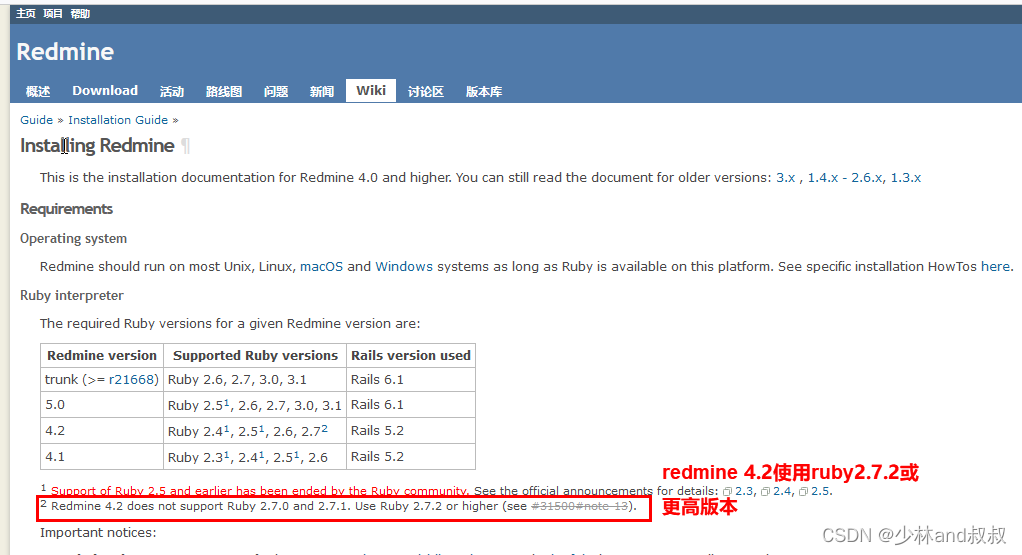Image resolution: width=1022 pixels, height=555 pixels.
Task: Open the Ruby 2.4 announcement link
Action: pos(782,491)
